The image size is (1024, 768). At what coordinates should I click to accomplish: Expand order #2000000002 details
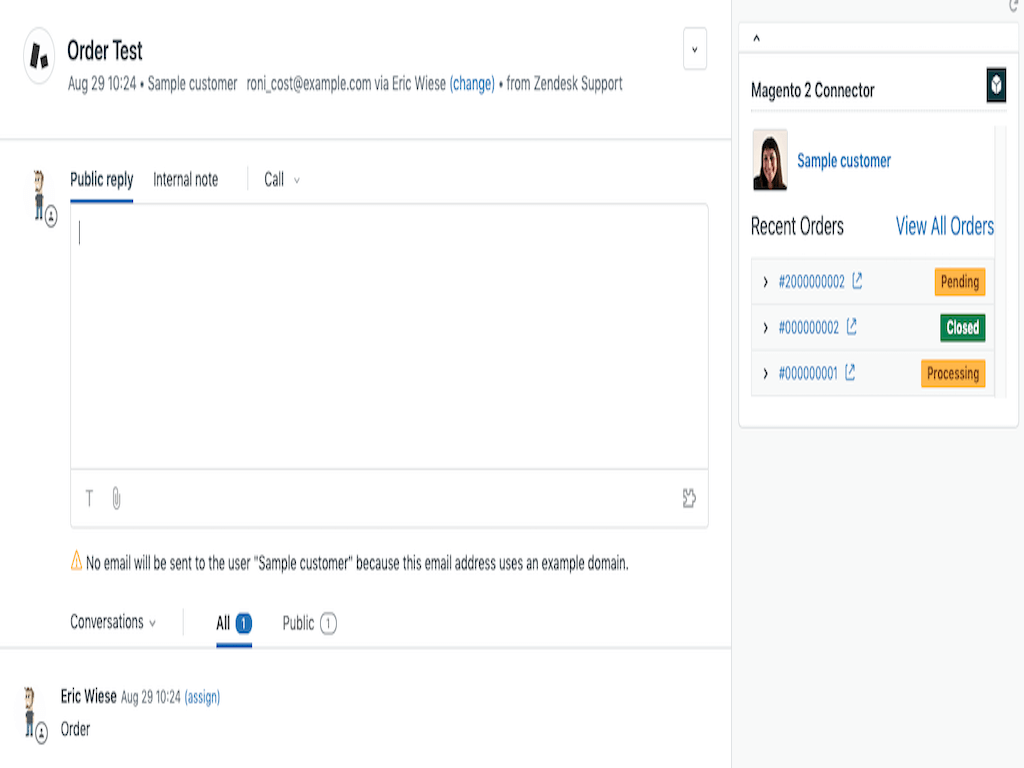point(766,282)
